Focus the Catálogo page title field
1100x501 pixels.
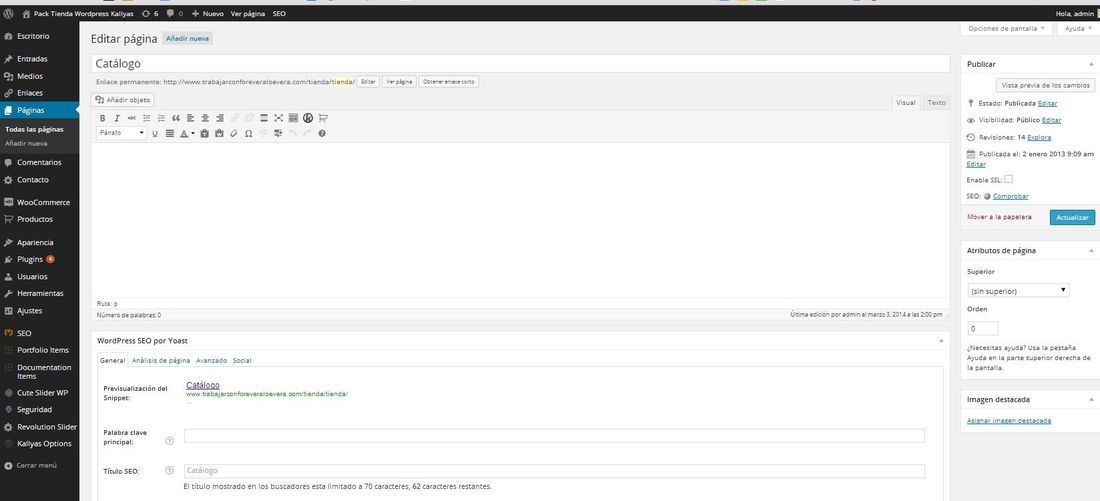[x=521, y=64]
